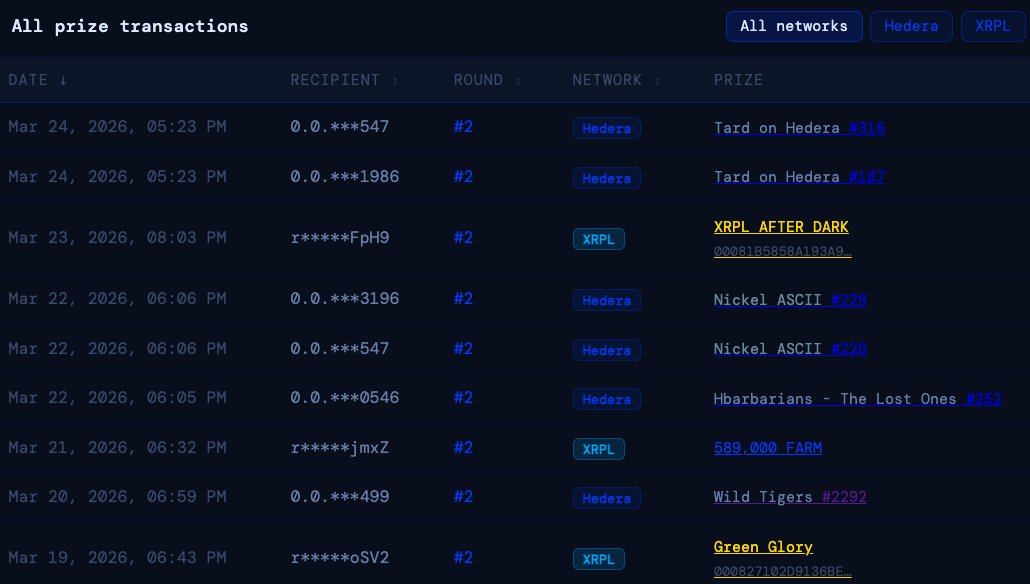Select recipient 0.0.***3196

(x=344, y=299)
